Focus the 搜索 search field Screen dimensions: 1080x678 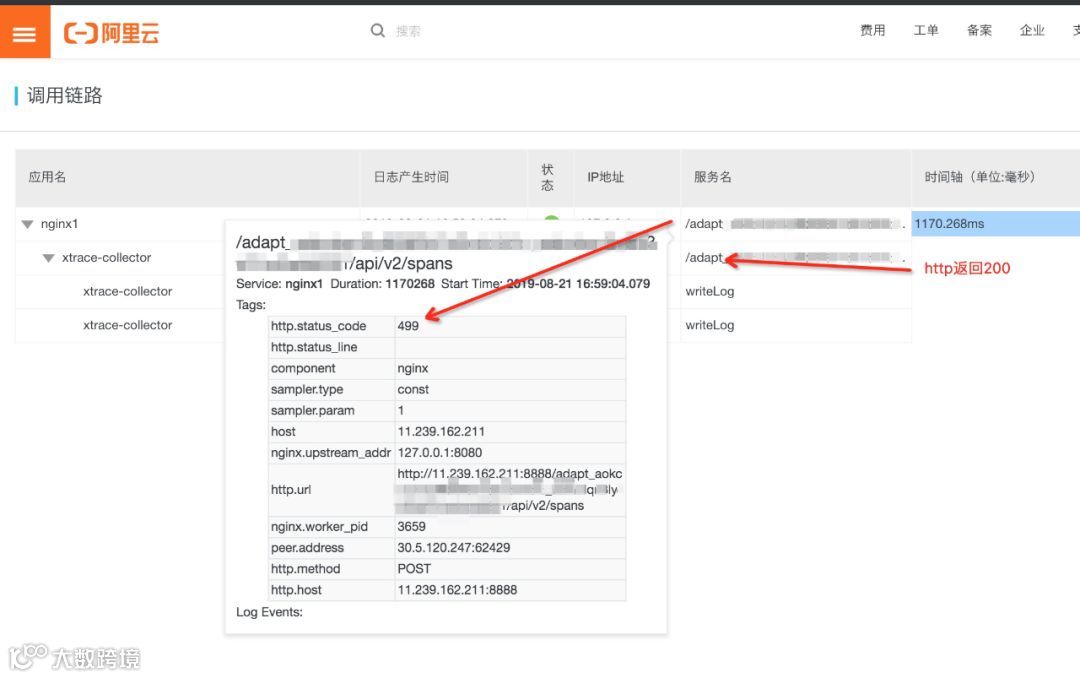(408, 31)
